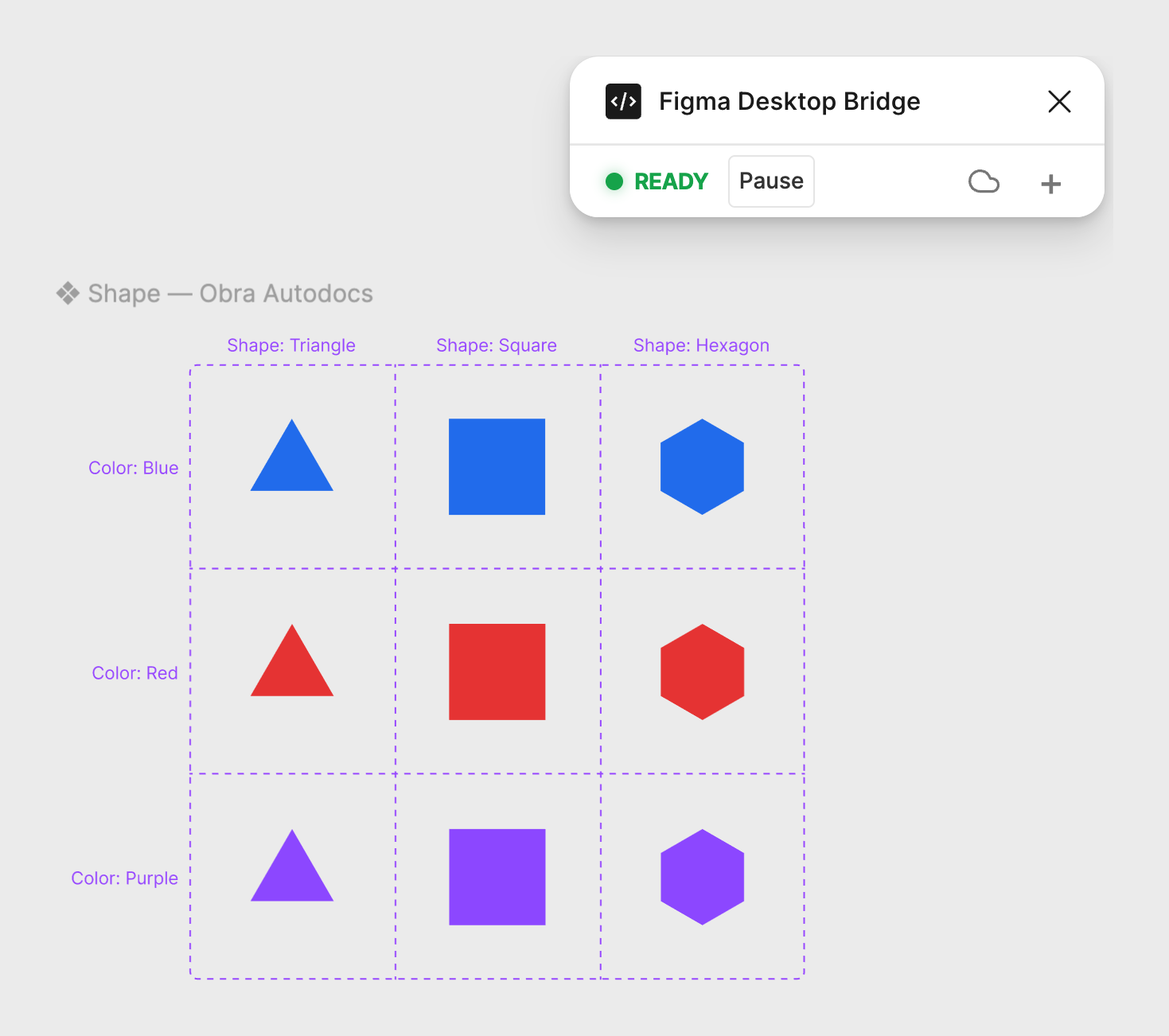
Task: Click the component icon beside Shape — Obra Autodocs
Action: click(68, 293)
